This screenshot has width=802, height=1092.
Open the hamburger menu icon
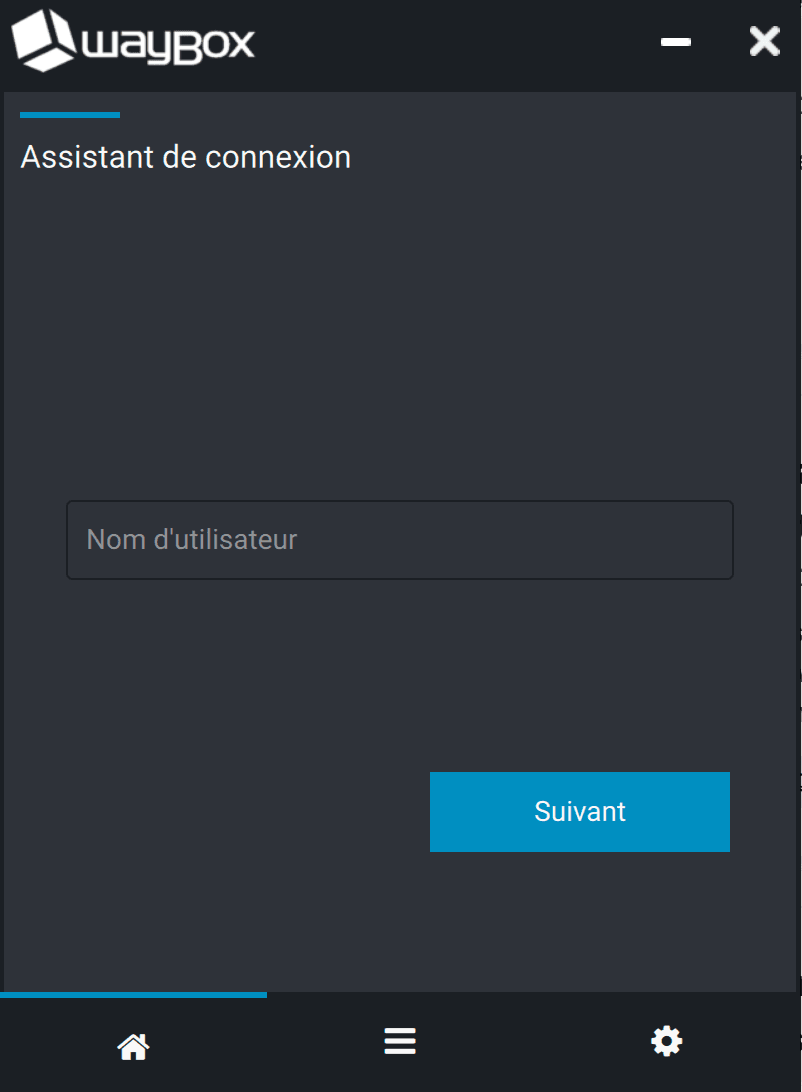coord(400,1042)
